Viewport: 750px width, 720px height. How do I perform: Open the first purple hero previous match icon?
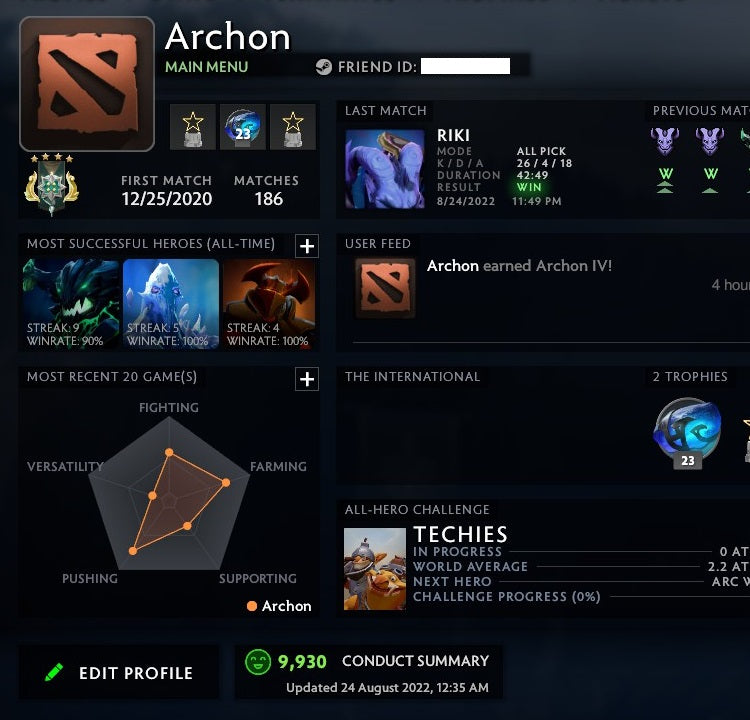coord(665,141)
